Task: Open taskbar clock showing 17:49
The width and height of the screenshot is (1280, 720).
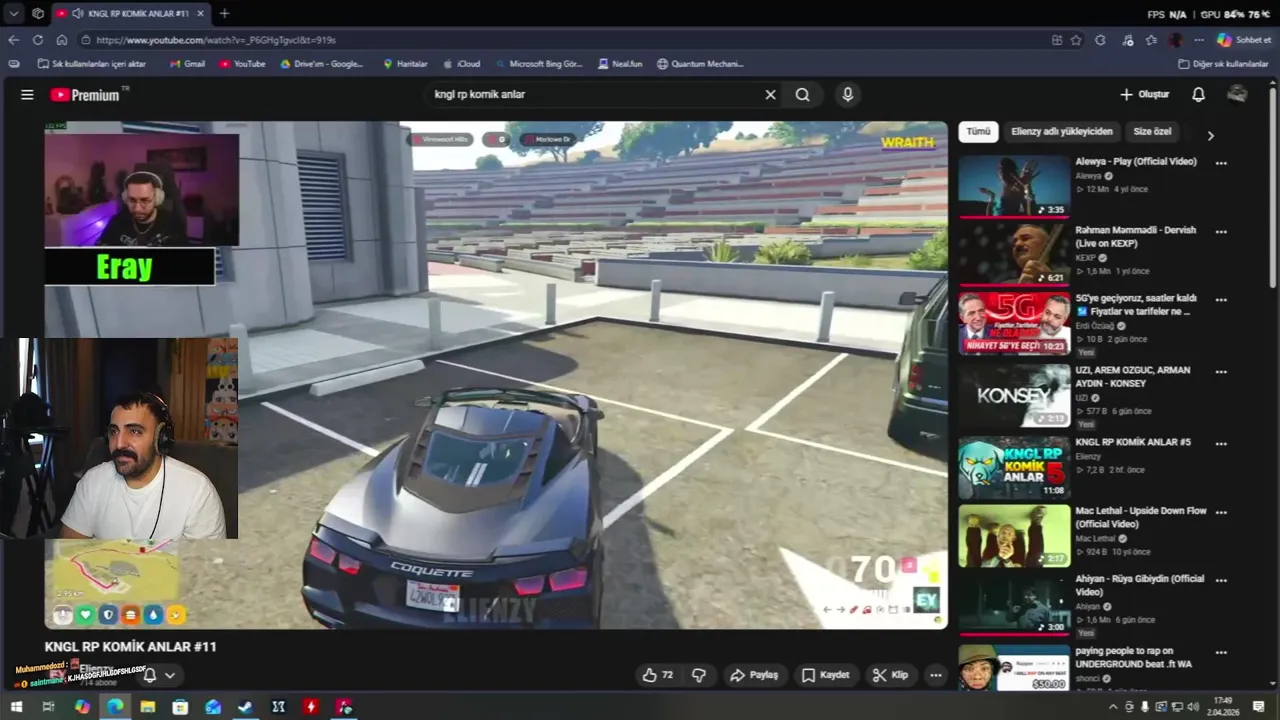Action: point(1223,706)
